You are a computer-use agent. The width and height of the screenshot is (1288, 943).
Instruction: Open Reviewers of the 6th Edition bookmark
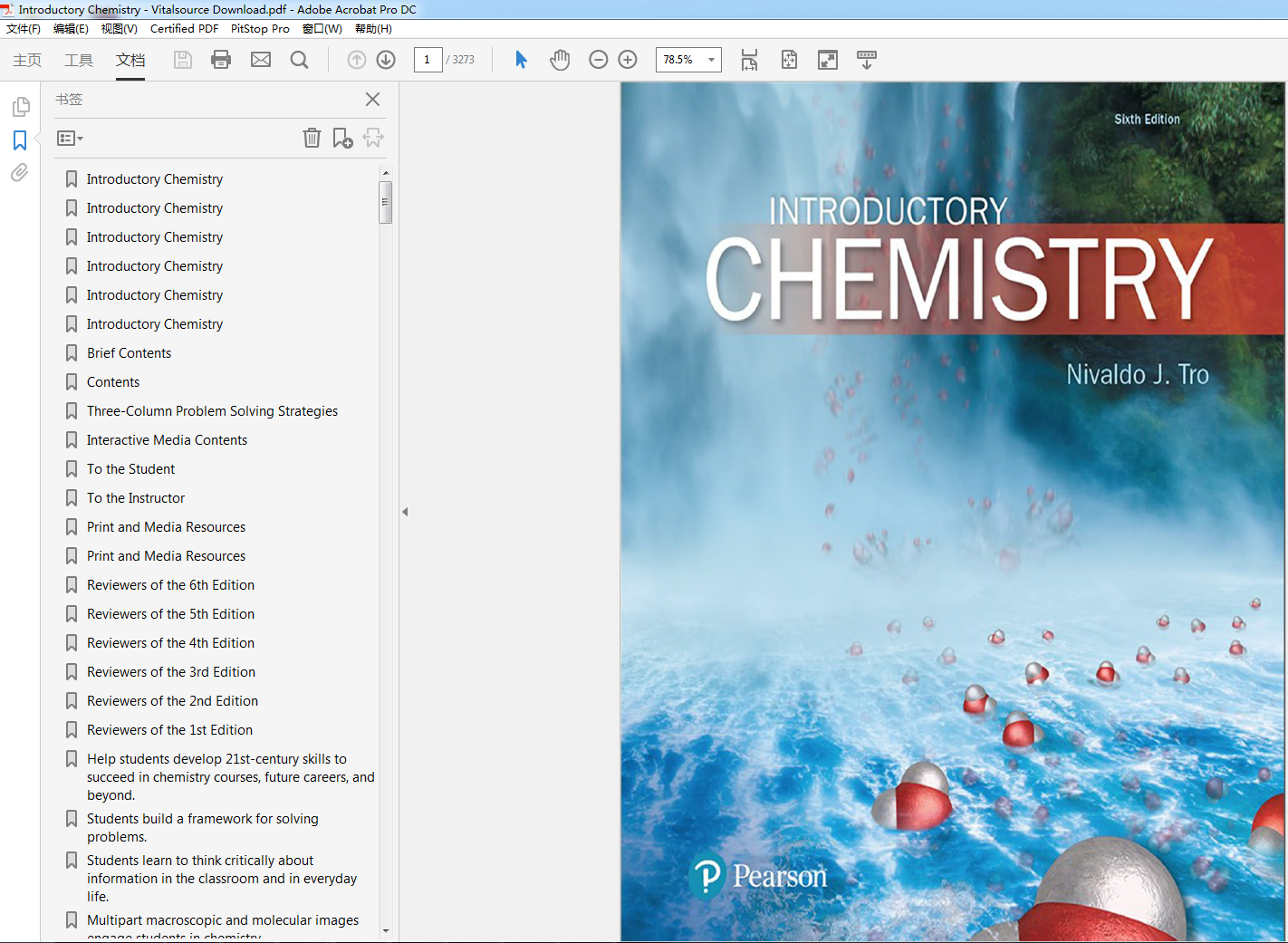170,585
